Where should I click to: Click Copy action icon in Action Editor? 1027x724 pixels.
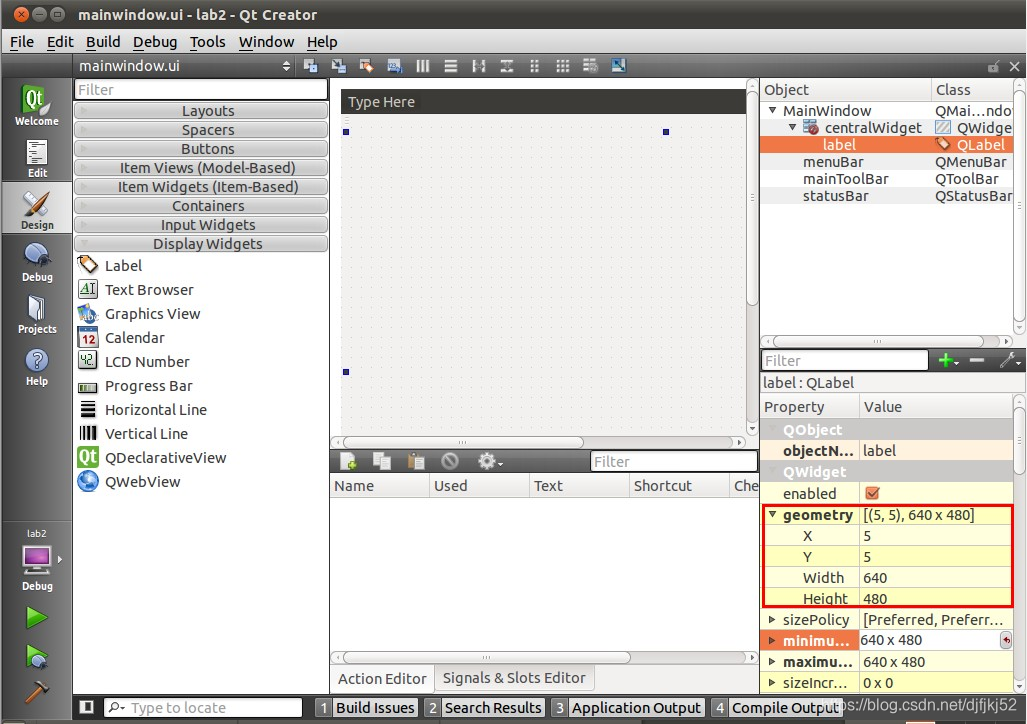382,461
